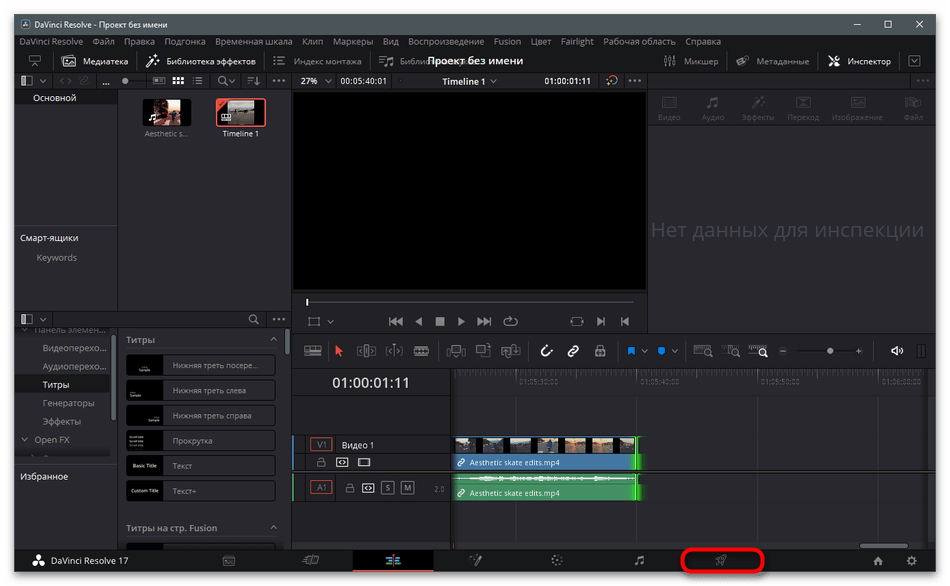950x586 pixels.
Task: Select the blade razor edit tool
Action: click(x=421, y=351)
